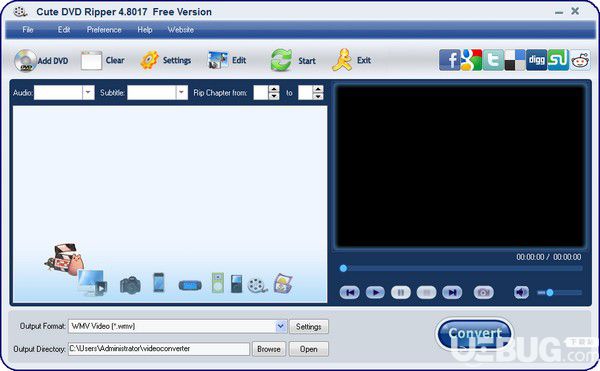Image resolution: width=600 pixels, height=371 pixels.
Task: Increase the Rip Chapter from value
Action: pyautogui.click(x=274, y=89)
